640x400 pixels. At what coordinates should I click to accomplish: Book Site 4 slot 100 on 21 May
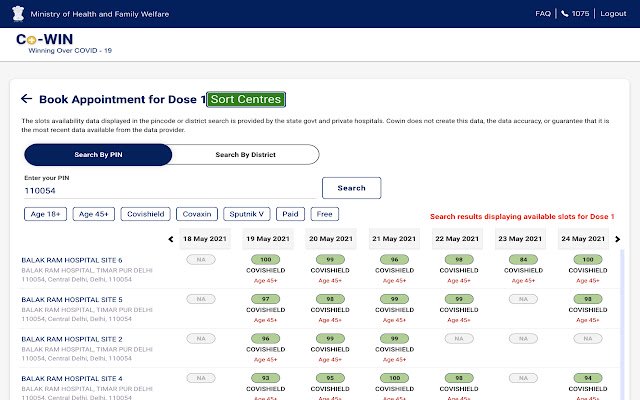click(x=394, y=378)
